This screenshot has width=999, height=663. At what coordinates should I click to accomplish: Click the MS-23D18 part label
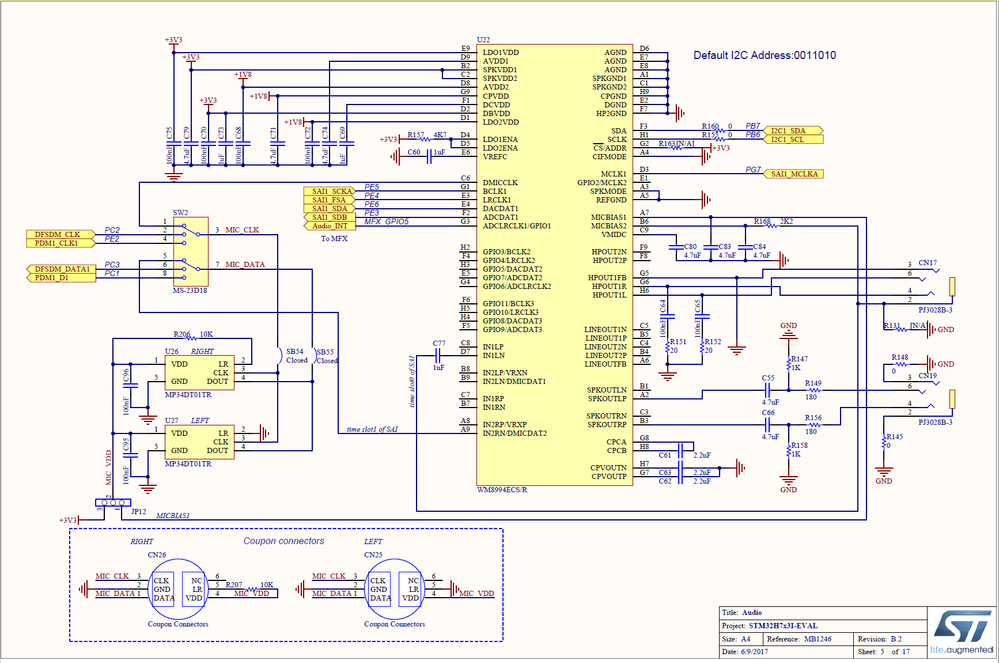click(x=190, y=290)
